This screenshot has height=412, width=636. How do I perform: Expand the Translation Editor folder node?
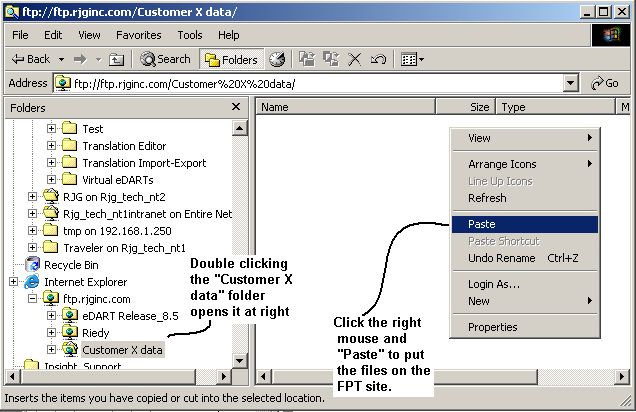(x=51, y=145)
